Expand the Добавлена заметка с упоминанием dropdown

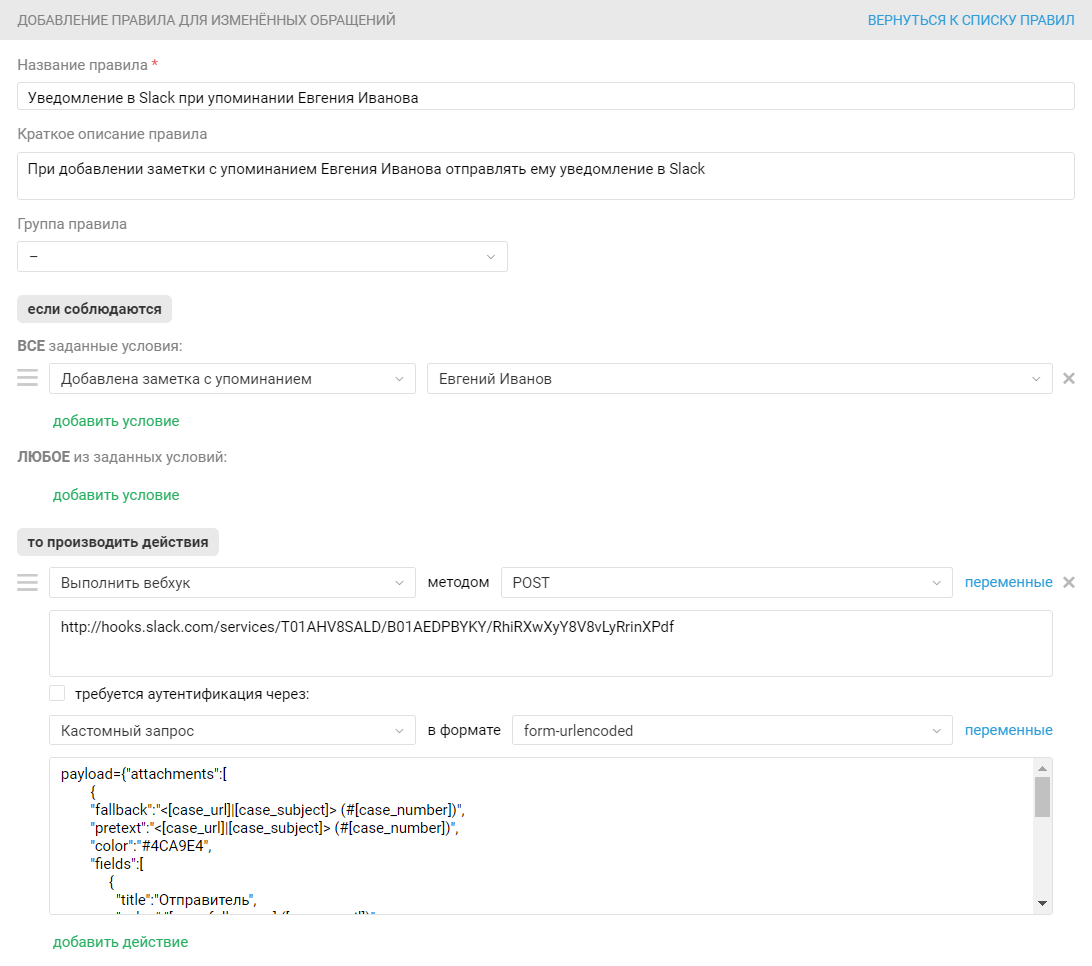click(x=232, y=379)
